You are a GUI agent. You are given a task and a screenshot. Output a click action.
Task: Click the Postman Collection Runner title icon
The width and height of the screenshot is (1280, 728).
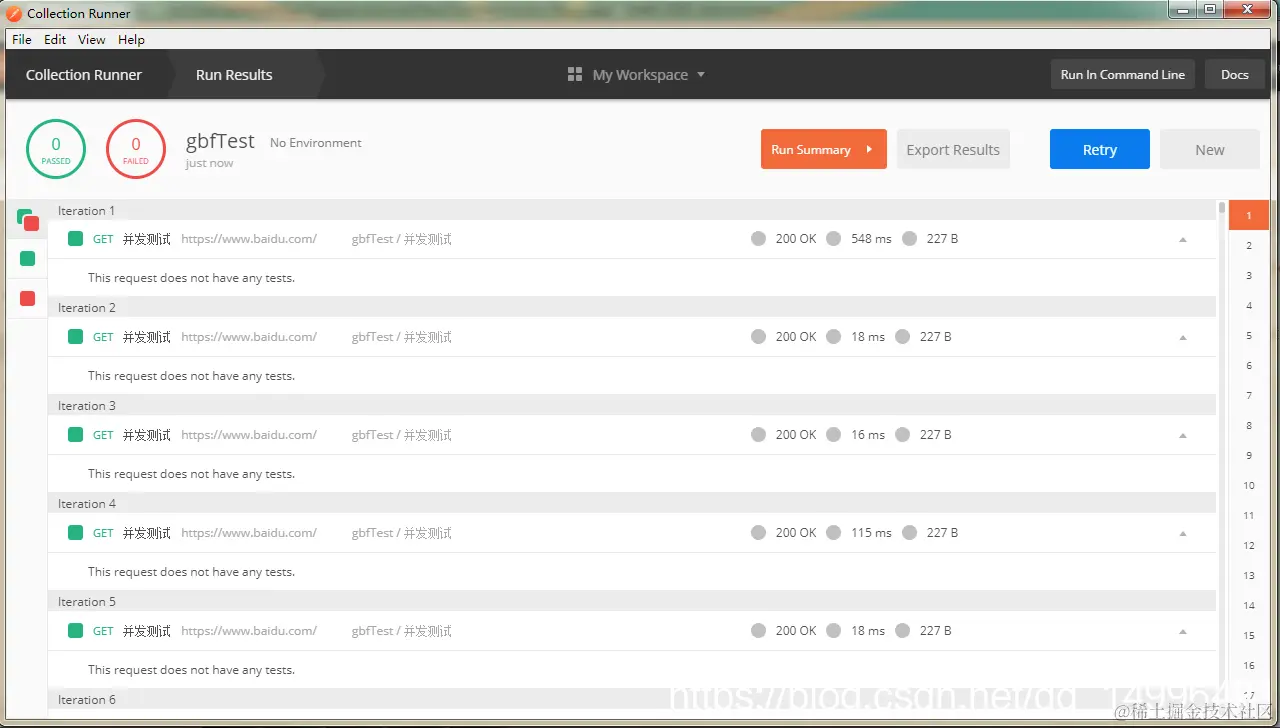[x=14, y=14]
